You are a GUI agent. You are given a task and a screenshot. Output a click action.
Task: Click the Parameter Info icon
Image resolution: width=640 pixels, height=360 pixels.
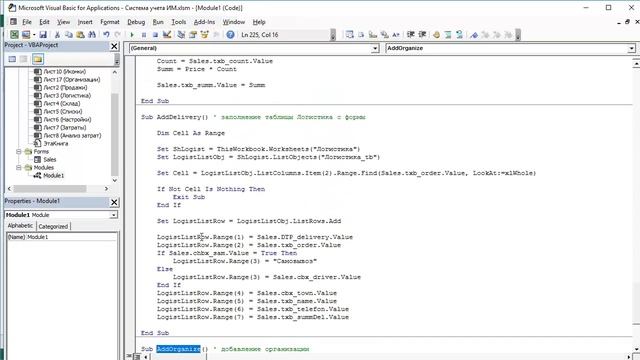click(384, 35)
